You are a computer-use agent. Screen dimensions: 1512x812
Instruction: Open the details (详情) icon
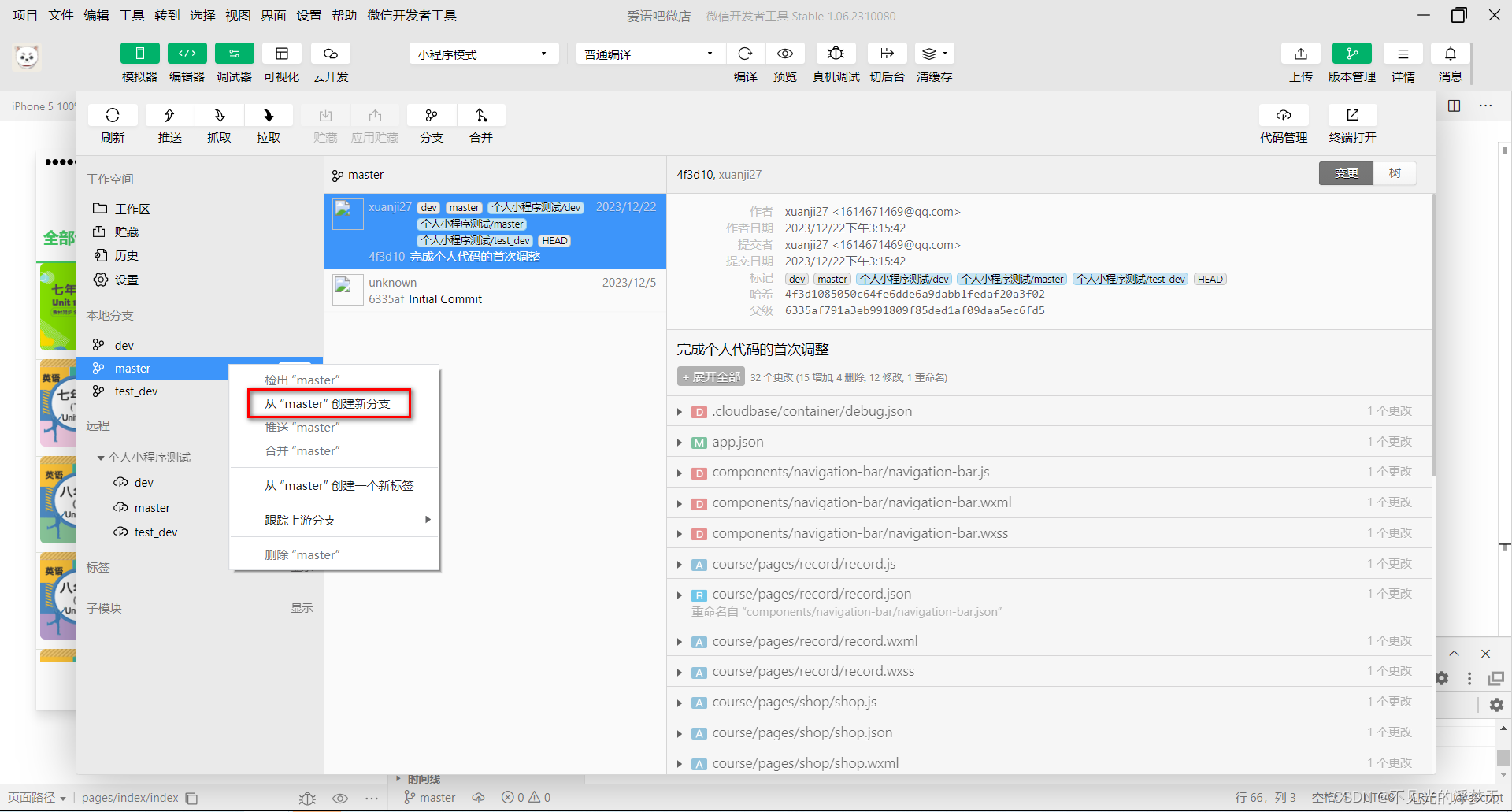[1403, 54]
